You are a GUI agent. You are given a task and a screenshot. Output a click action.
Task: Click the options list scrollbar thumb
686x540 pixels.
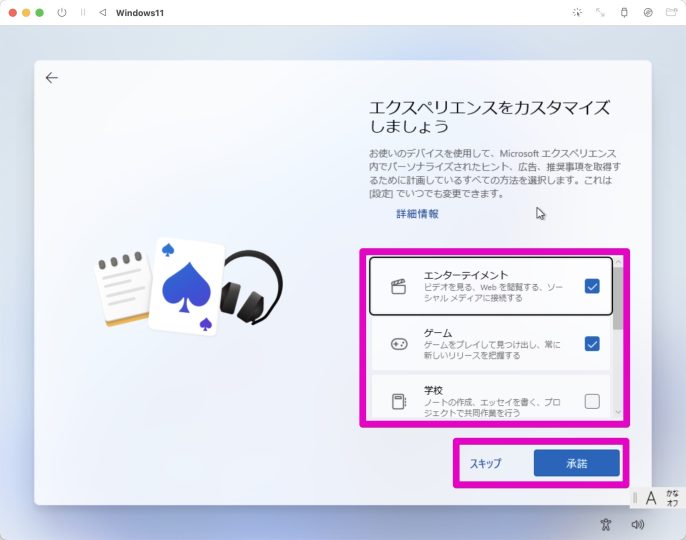(618, 298)
